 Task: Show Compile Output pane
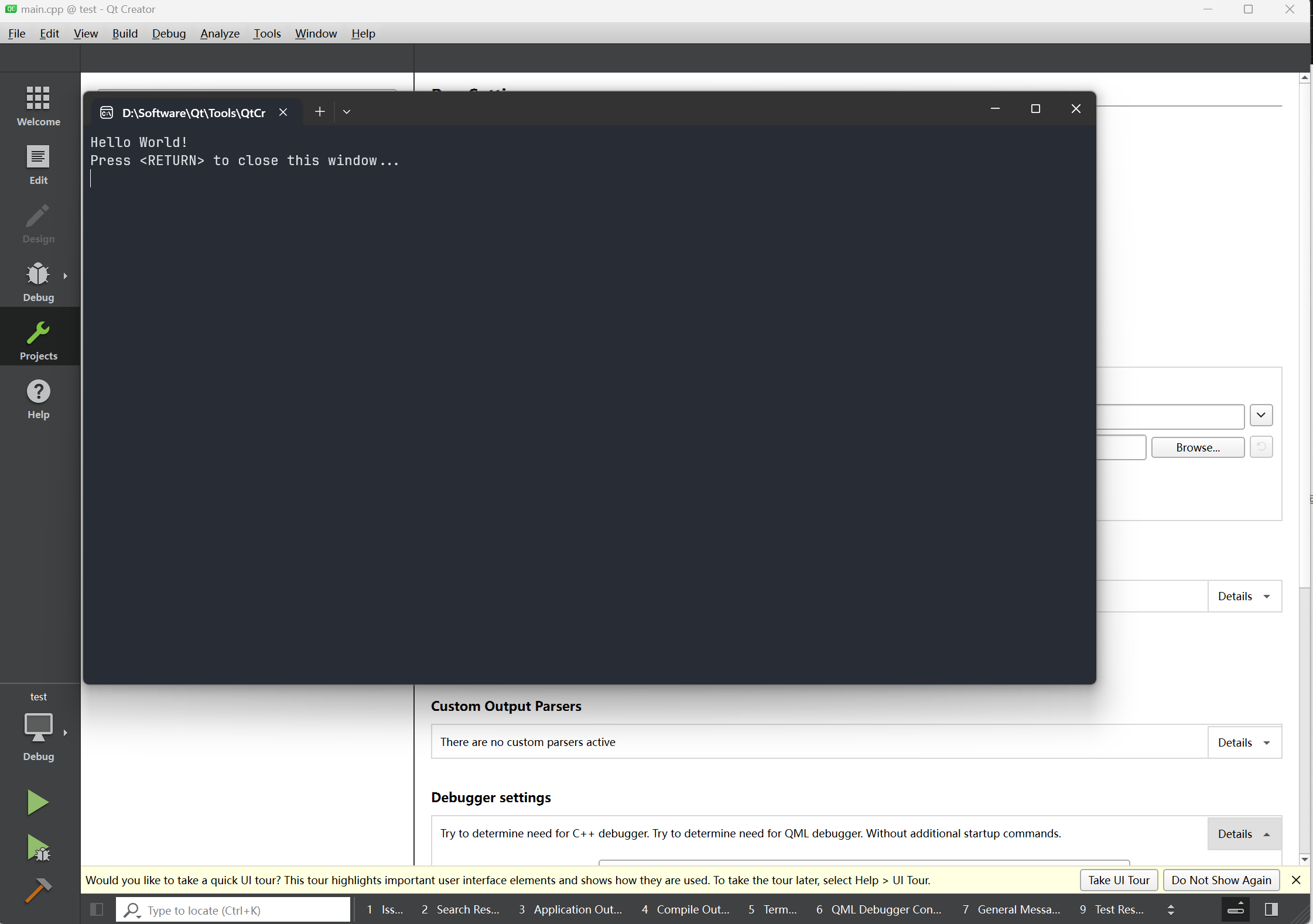pos(686,909)
